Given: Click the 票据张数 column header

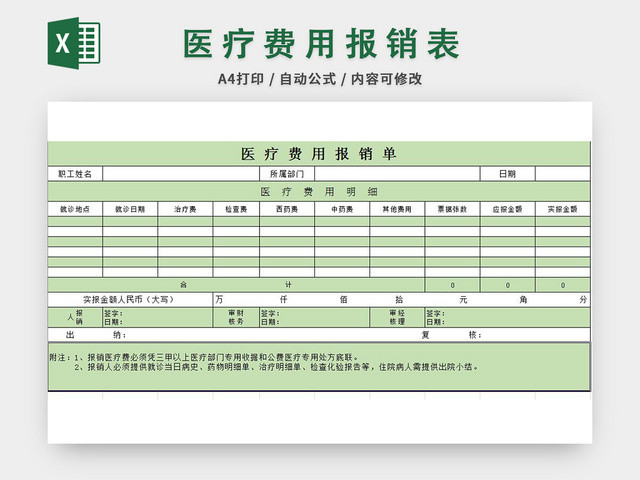Looking at the screenshot, I should click(x=452, y=209).
